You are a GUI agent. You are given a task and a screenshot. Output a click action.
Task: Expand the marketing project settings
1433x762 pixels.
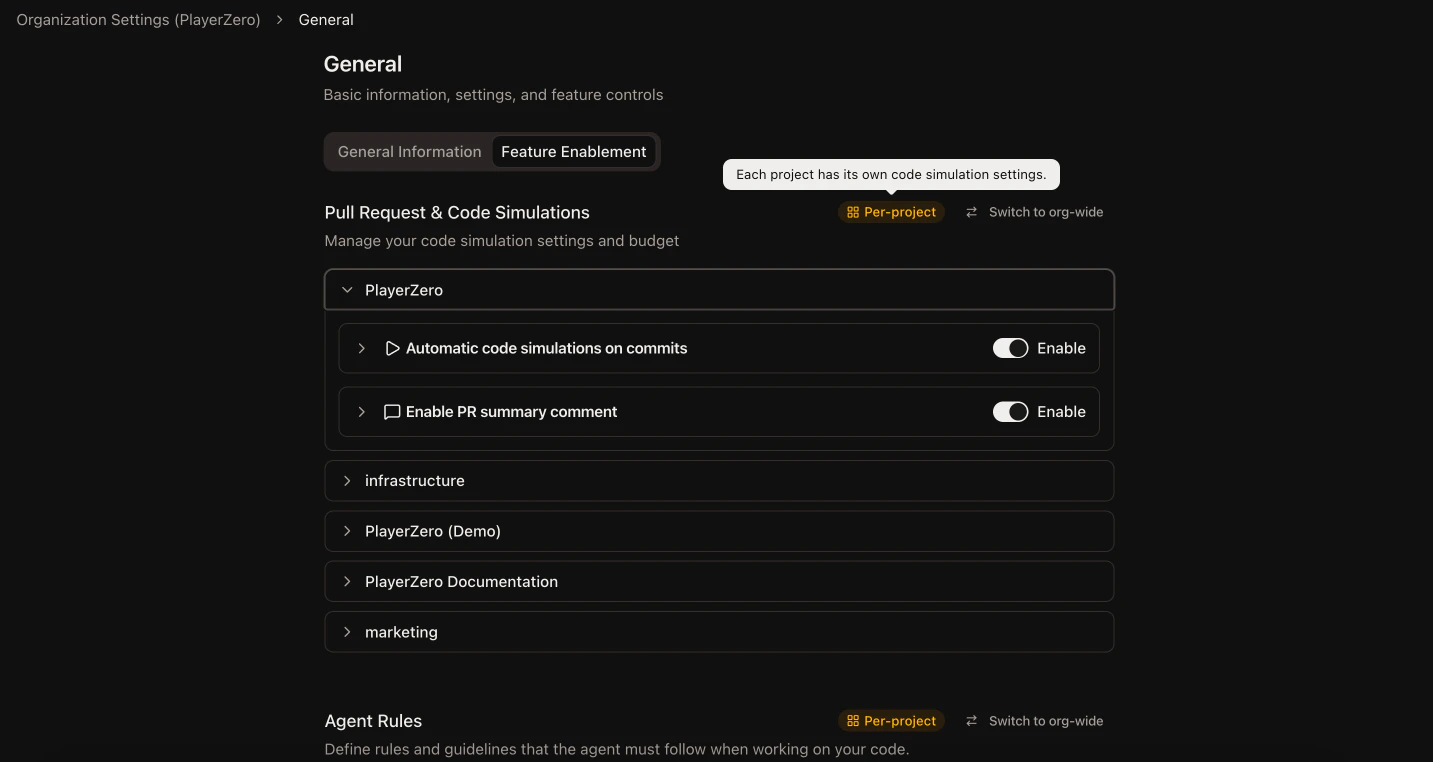(347, 631)
